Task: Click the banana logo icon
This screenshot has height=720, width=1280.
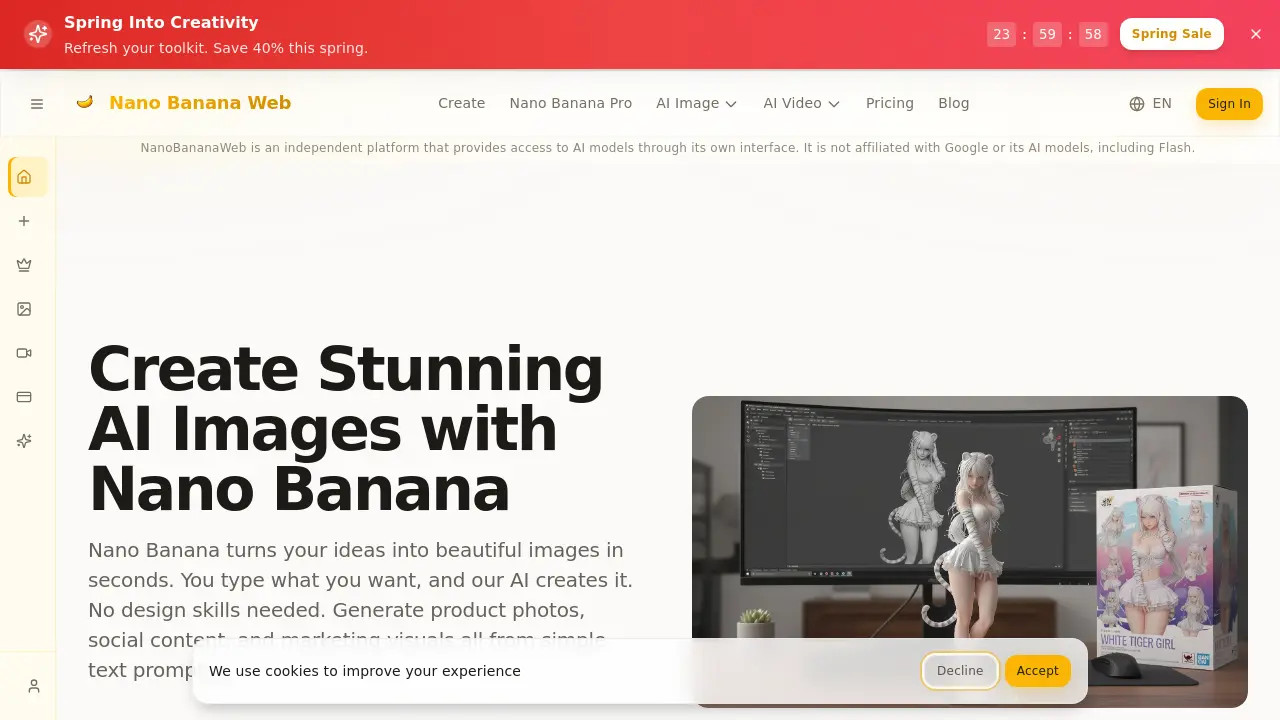Action: [x=85, y=102]
